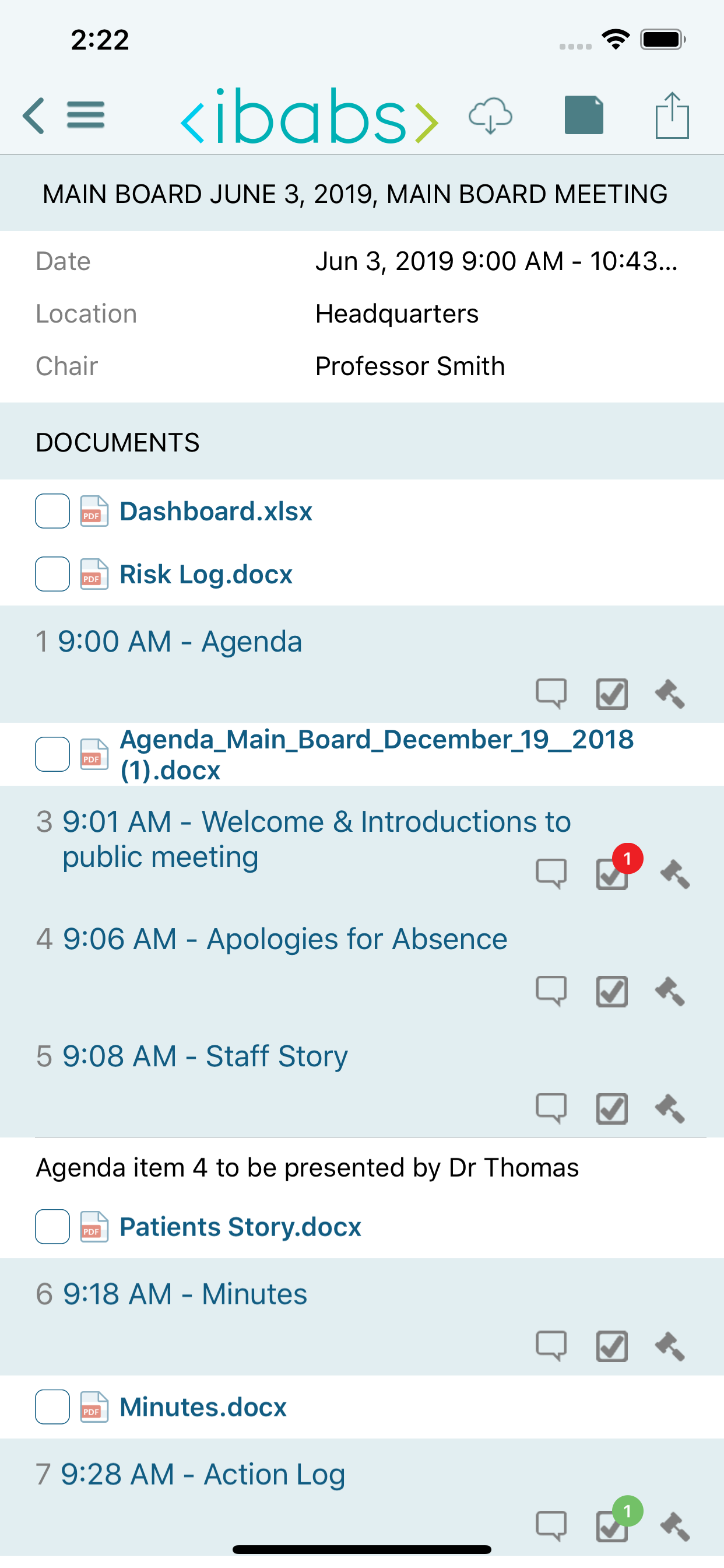Image resolution: width=724 pixels, height=1568 pixels.
Task: Expand agenda item 7 Action Log
Action: tap(203, 1474)
